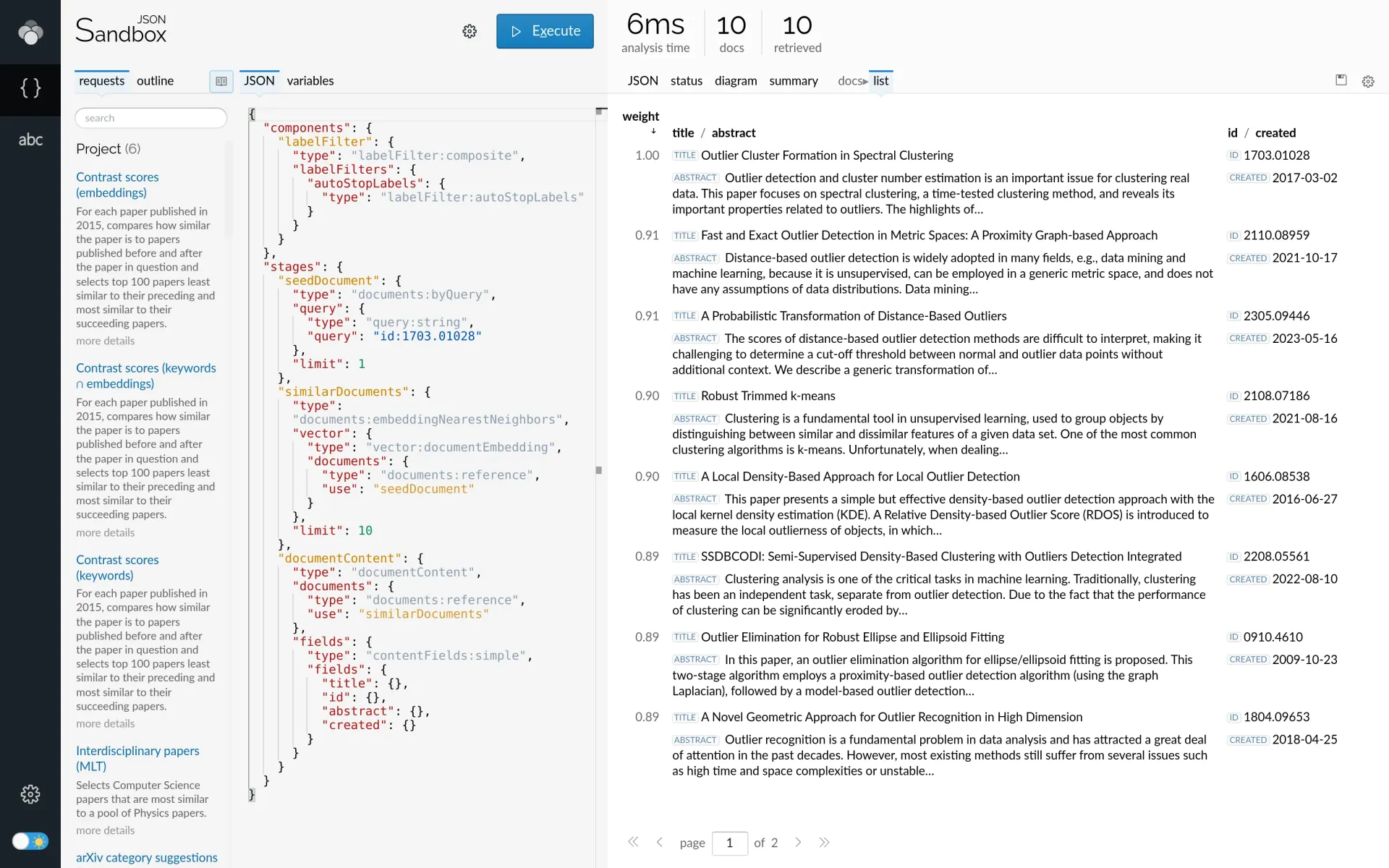This screenshot has width=1389, height=868.
Task: Show more details under keywords ∩ embeddings
Action: (x=105, y=532)
